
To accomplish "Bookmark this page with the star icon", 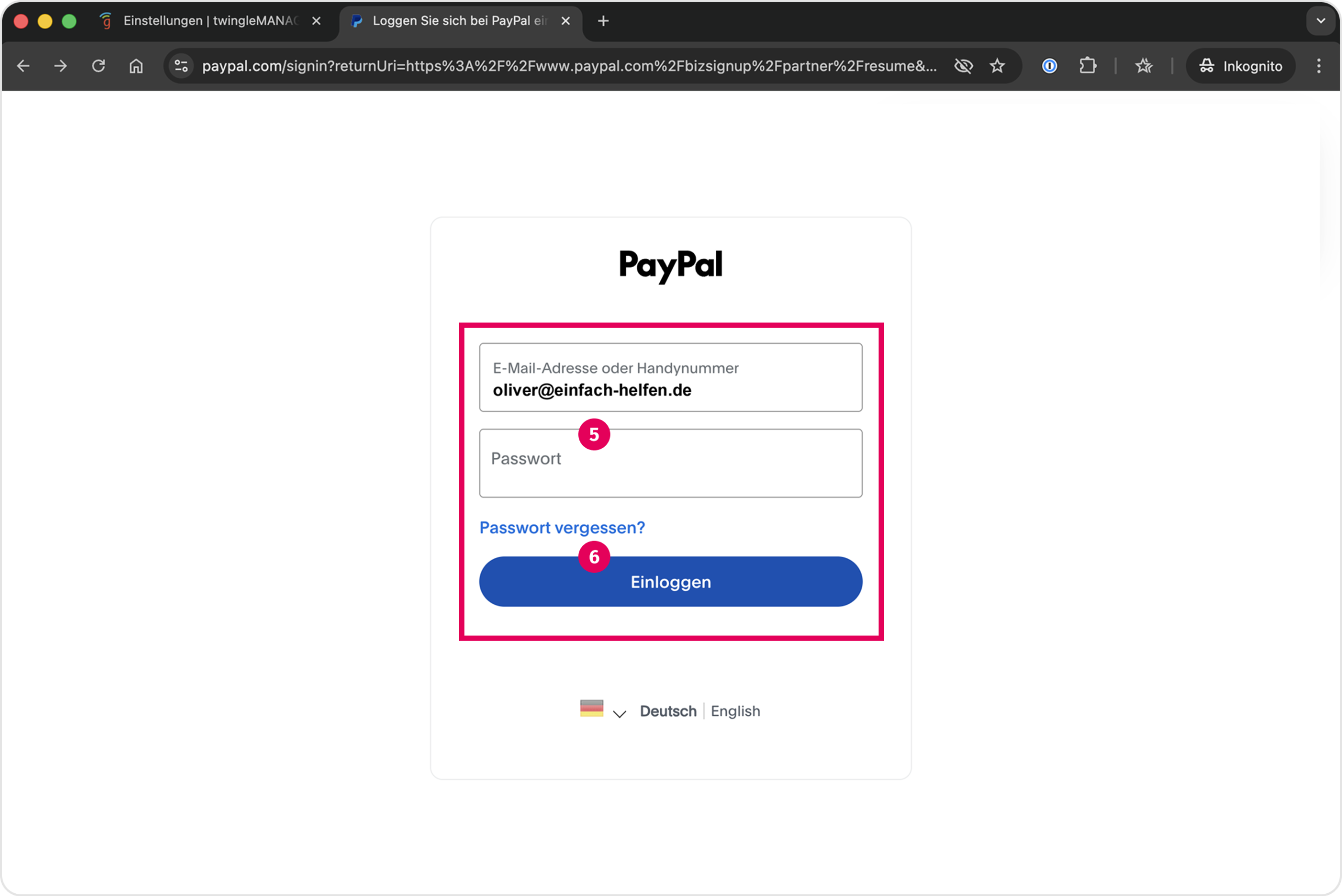I will pos(998,67).
